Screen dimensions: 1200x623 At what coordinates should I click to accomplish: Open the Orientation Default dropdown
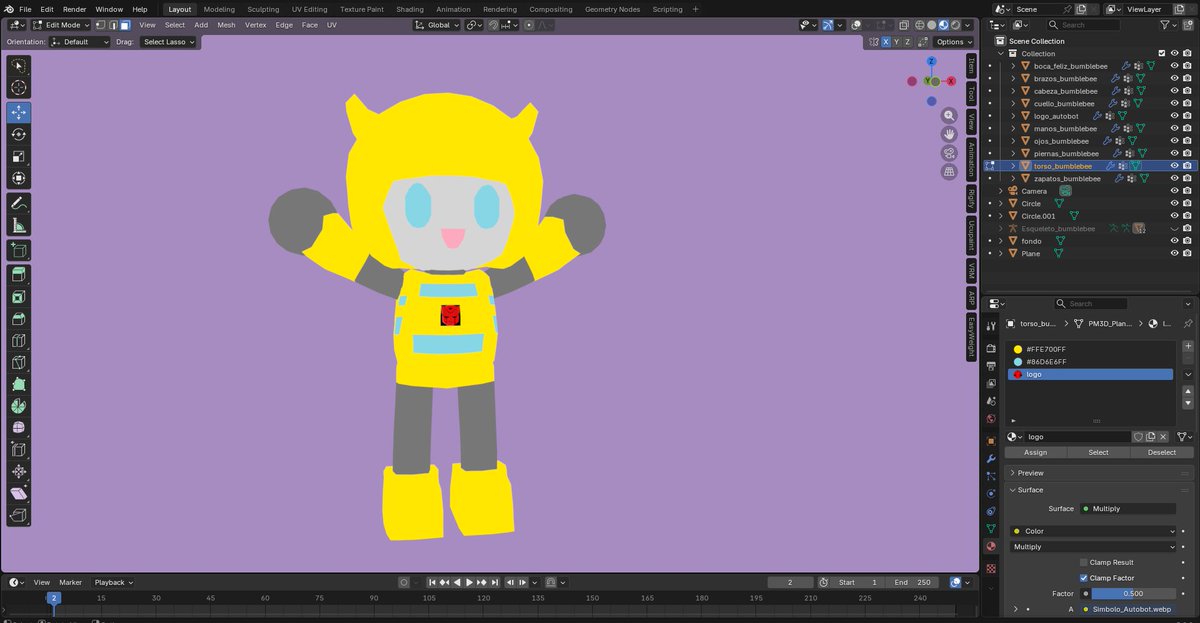pyautogui.click(x=80, y=42)
